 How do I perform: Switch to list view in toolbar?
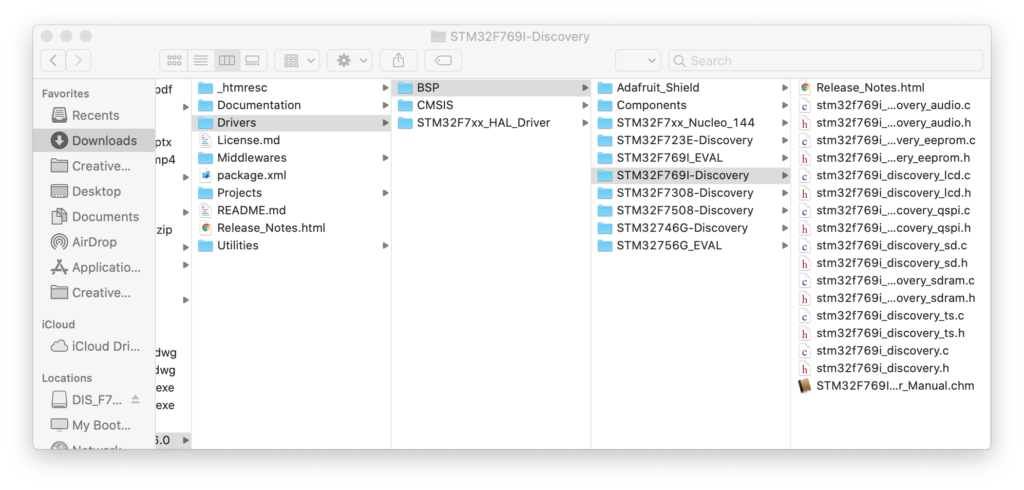tap(200, 61)
